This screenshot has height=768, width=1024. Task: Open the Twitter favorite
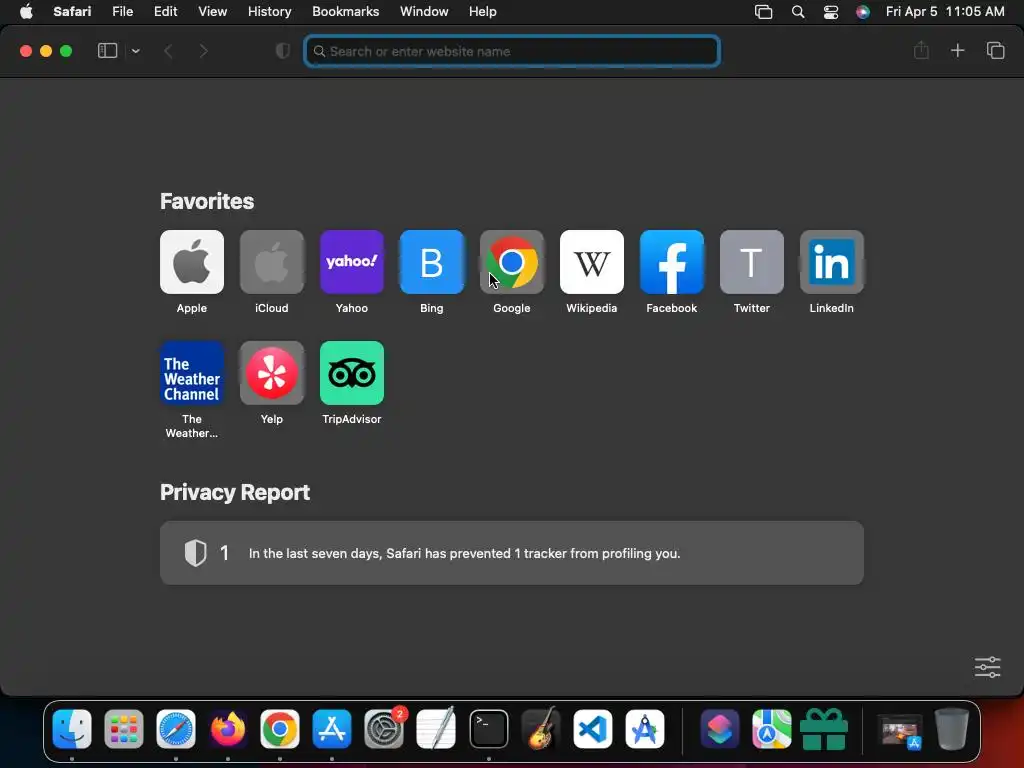752,262
